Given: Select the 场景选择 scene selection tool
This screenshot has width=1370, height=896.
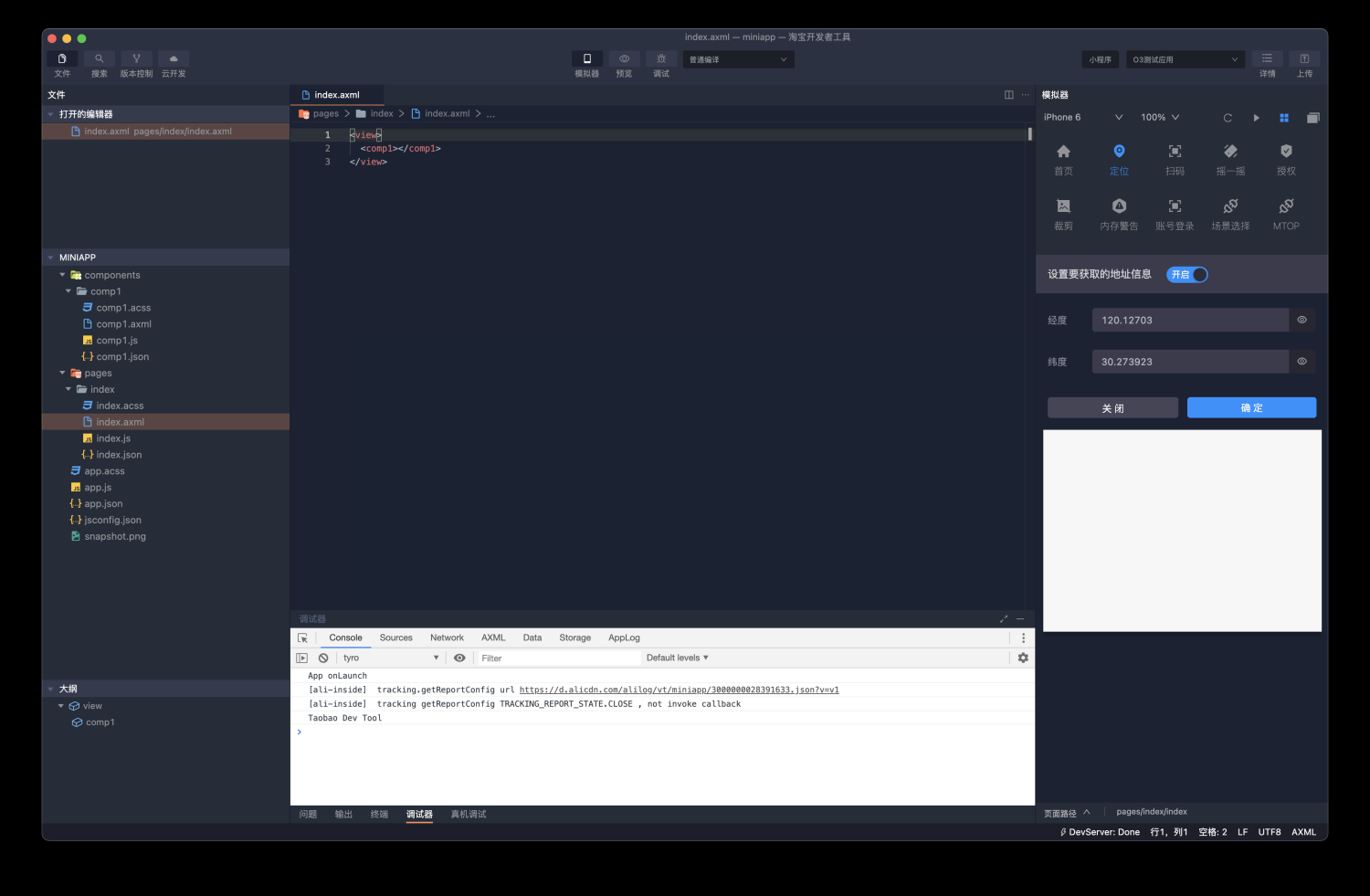Looking at the screenshot, I should pos(1230,214).
